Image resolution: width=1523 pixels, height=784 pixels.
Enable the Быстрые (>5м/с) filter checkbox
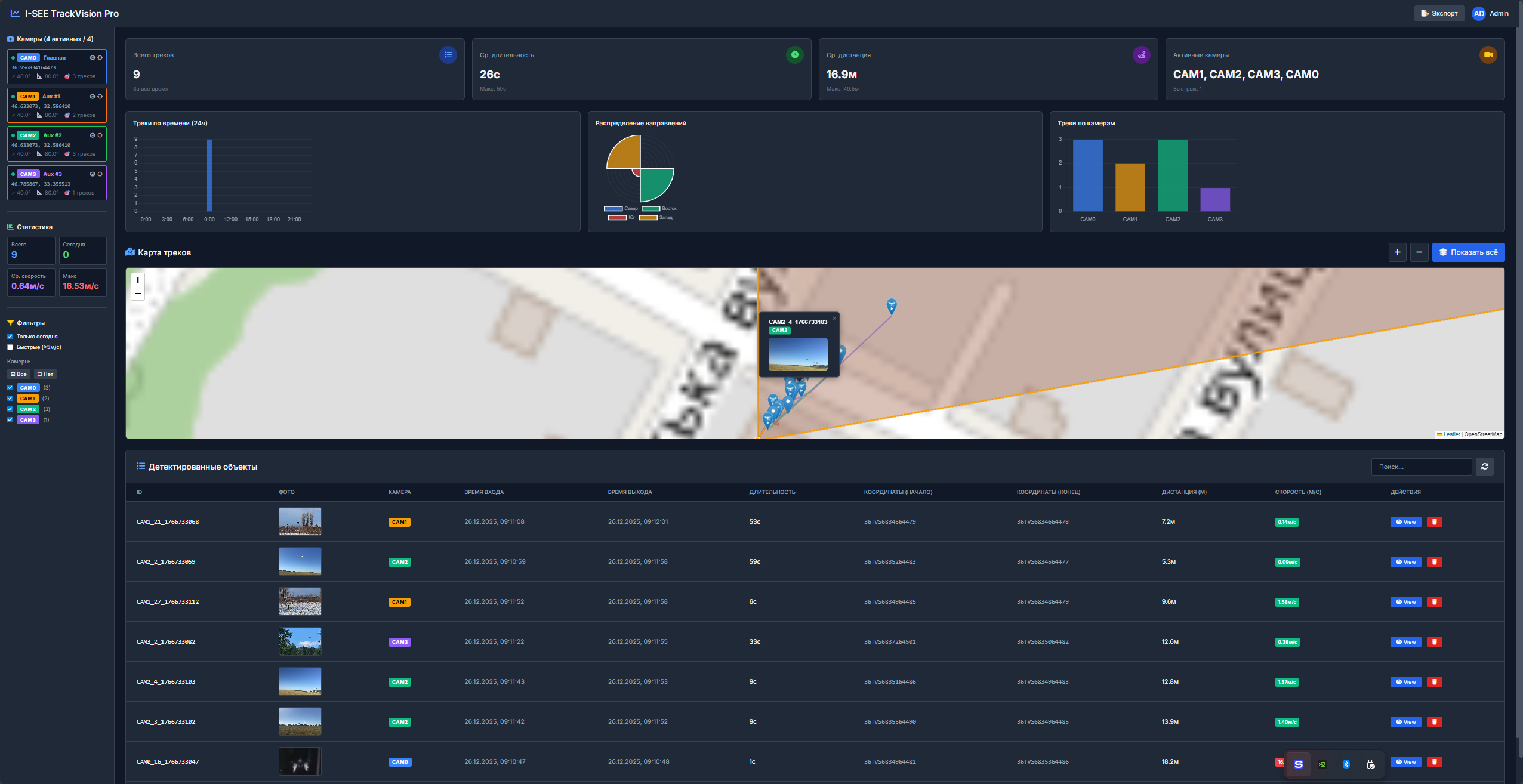click(x=10, y=347)
